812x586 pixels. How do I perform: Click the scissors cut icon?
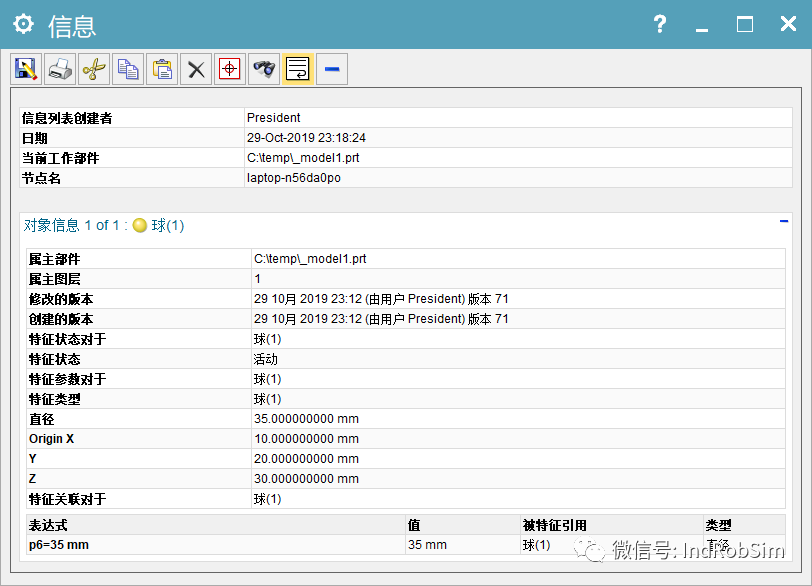(x=95, y=69)
